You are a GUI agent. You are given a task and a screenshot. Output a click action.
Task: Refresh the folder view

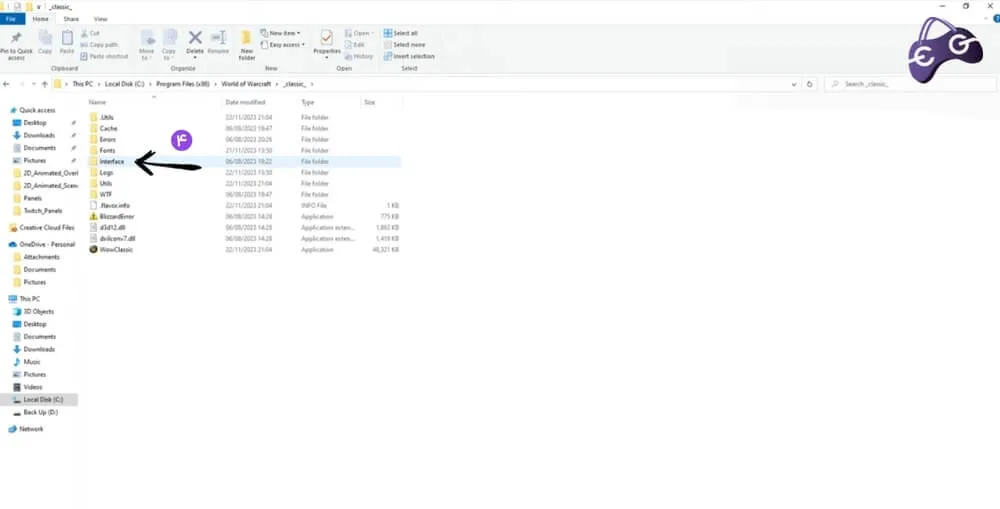(x=809, y=84)
